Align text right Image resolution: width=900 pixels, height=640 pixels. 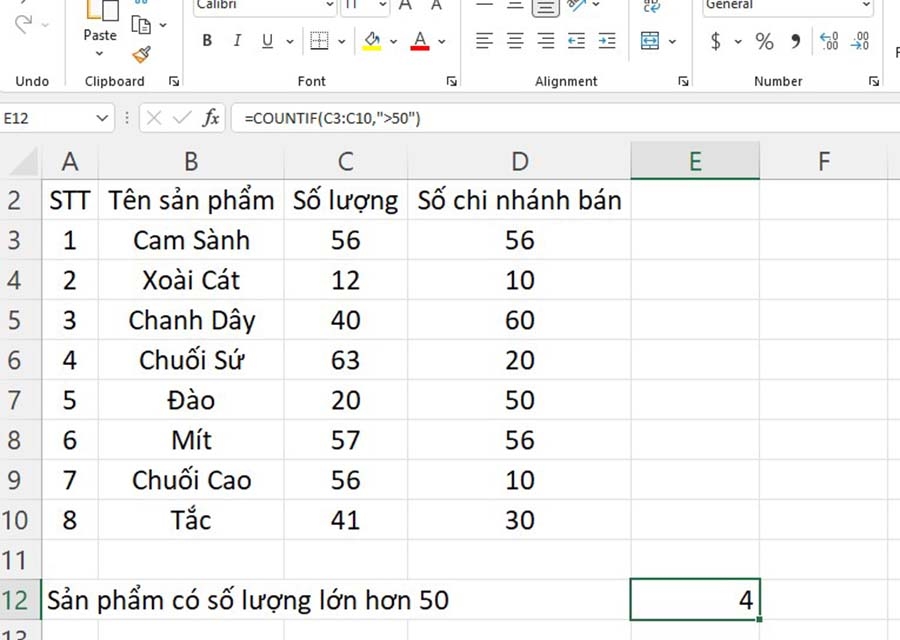click(545, 41)
